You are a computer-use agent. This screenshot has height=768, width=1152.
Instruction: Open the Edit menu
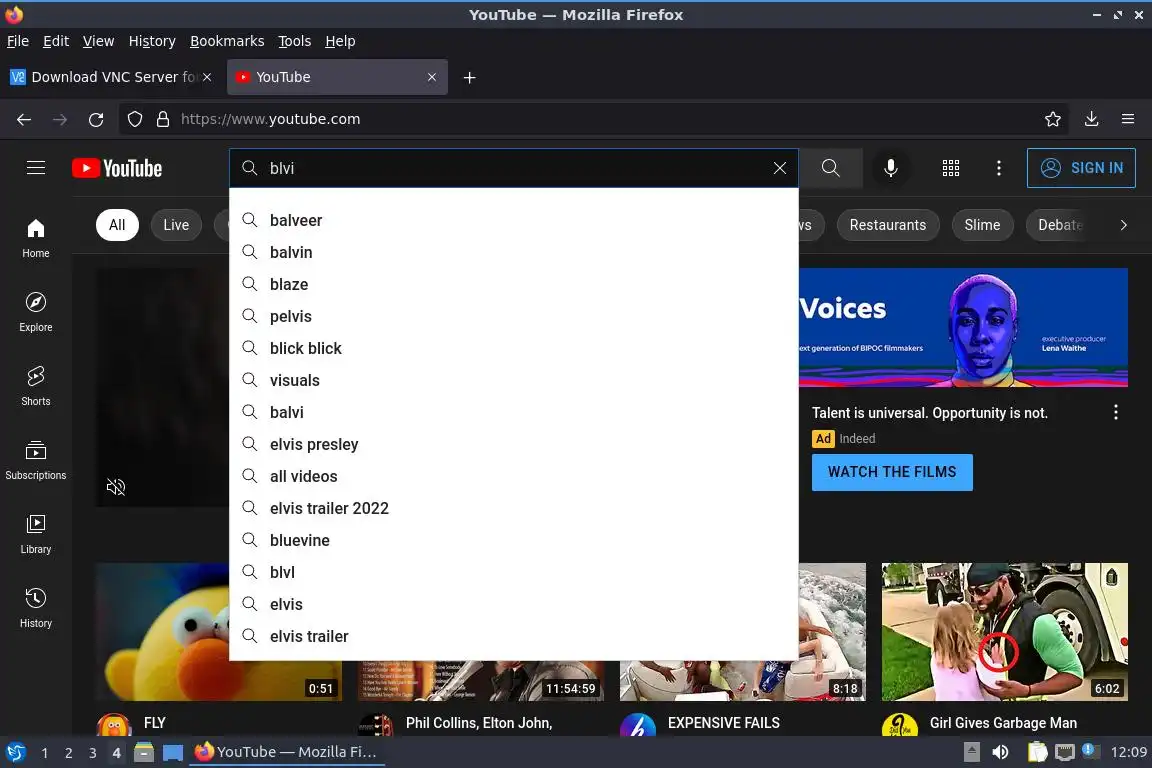click(x=56, y=41)
